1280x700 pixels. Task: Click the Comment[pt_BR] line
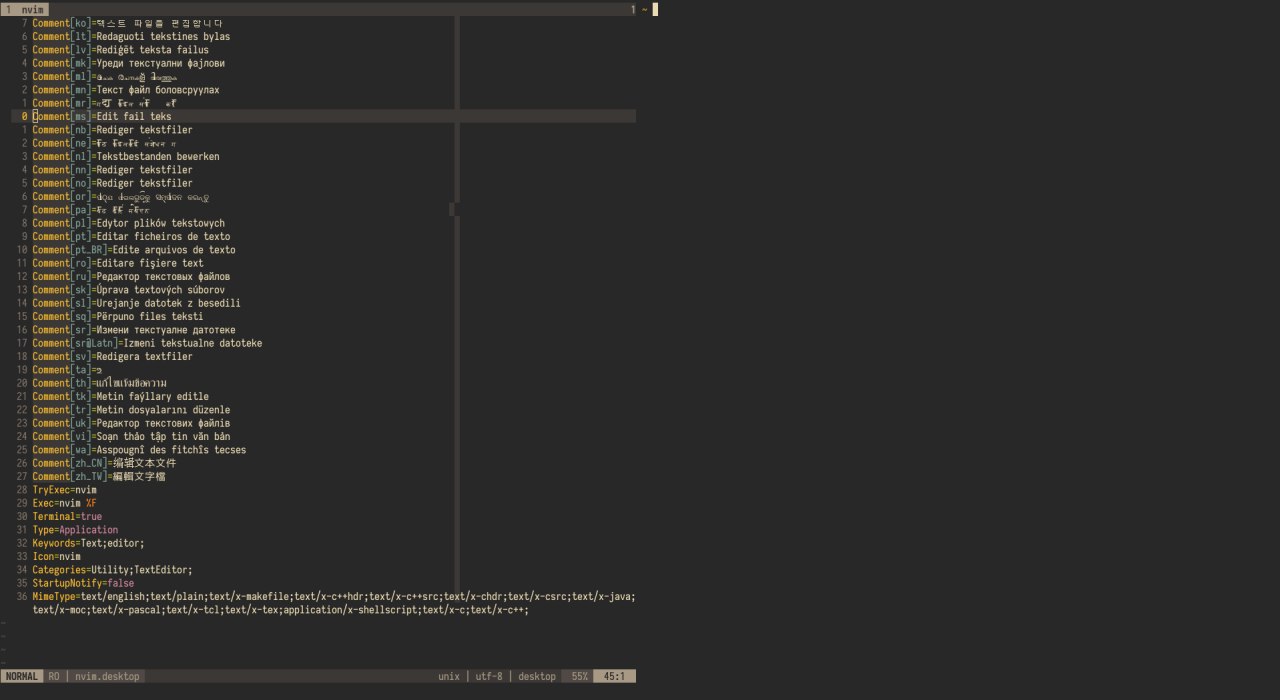click(134, 250)
